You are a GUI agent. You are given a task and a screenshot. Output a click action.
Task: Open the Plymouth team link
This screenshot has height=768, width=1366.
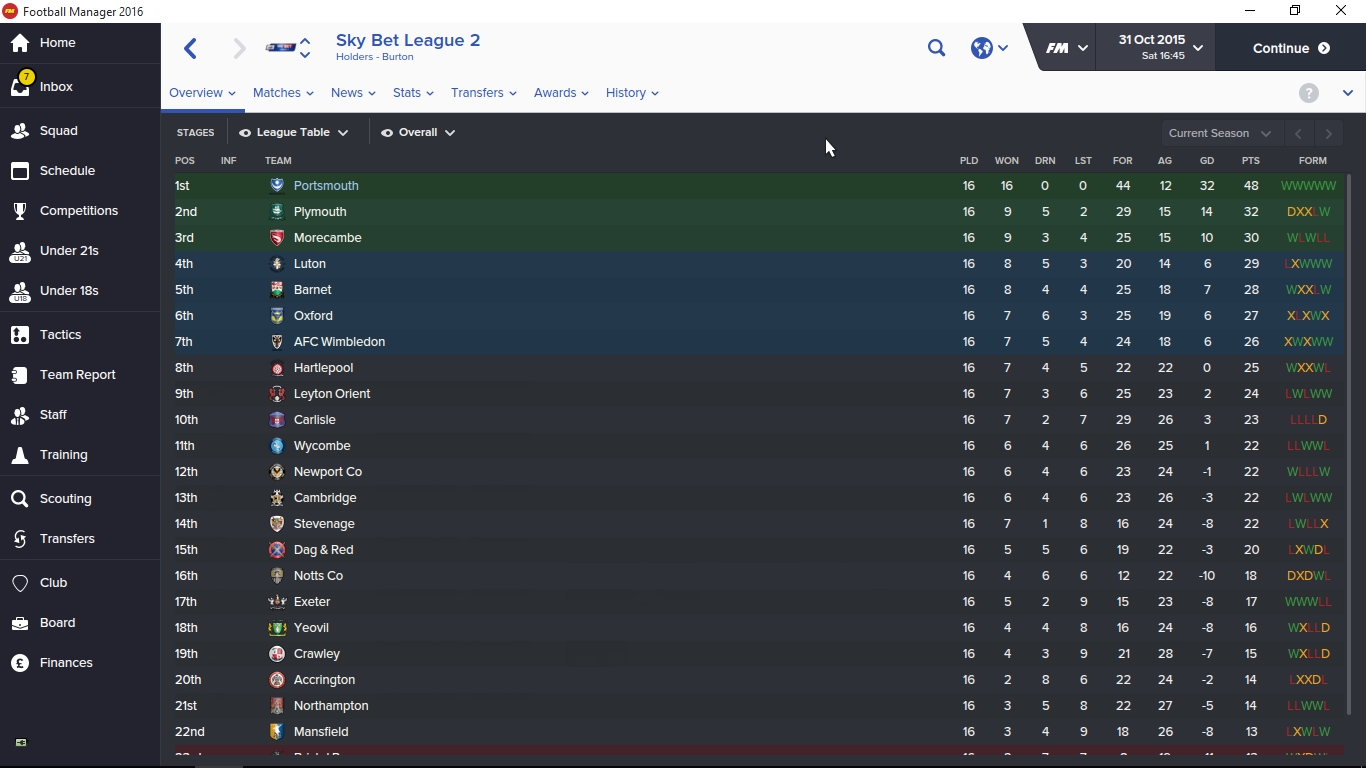coord(320,212)
